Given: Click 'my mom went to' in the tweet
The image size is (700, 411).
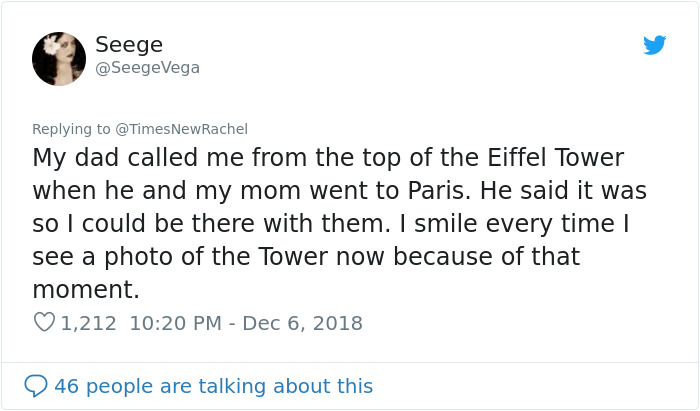Looking at the screenshot, I should pyautogui.click(x=326, y=190).
